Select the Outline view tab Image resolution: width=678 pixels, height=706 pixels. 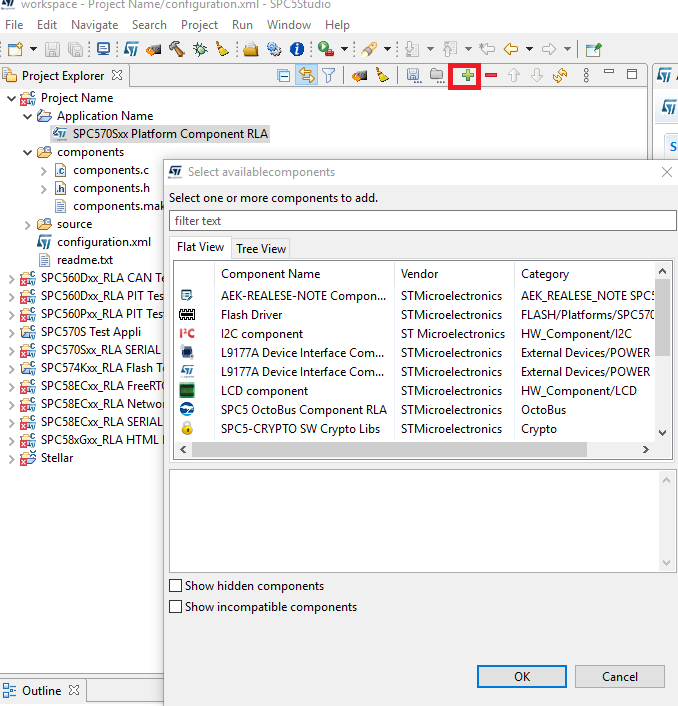click(x=41, y=690)
